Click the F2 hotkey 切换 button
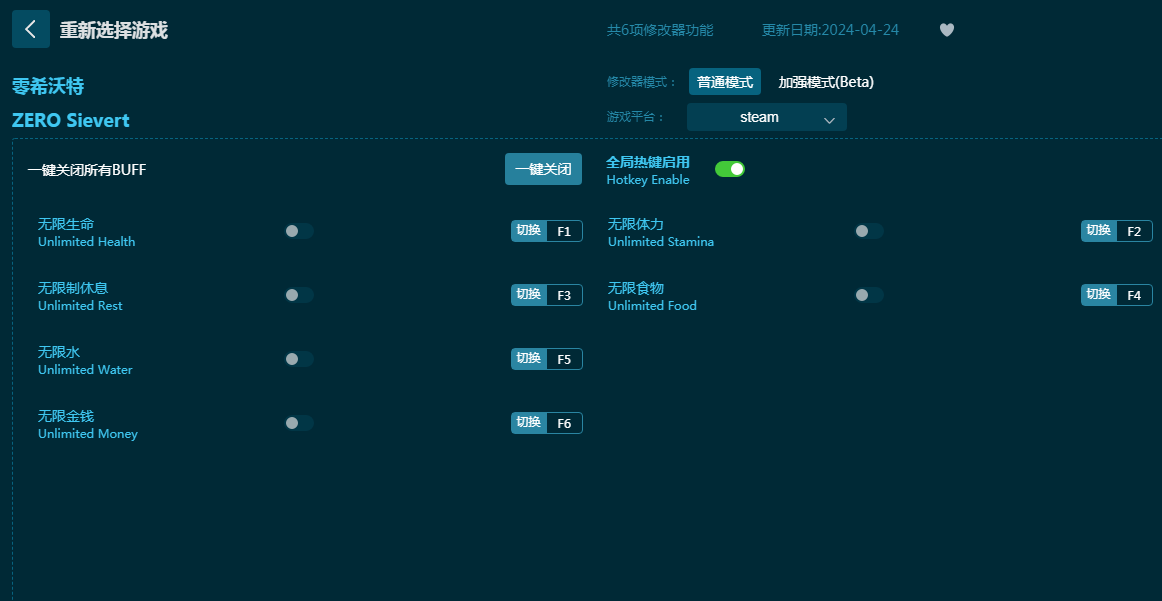Screen dimensions: 1162x601 pyautogui.click(x=1098, y=231)
